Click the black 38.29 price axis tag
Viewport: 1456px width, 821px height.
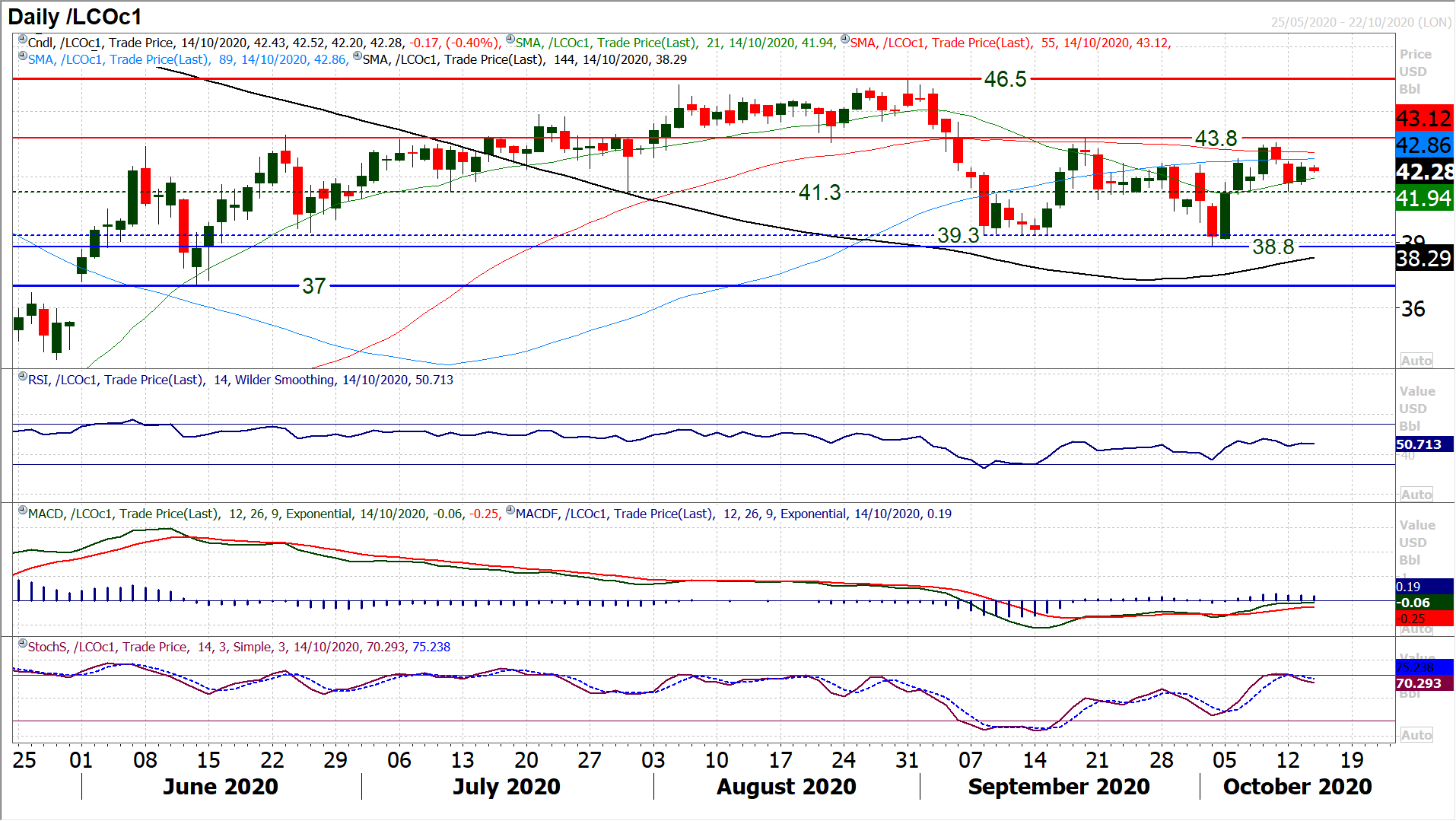pos(1424,259)
